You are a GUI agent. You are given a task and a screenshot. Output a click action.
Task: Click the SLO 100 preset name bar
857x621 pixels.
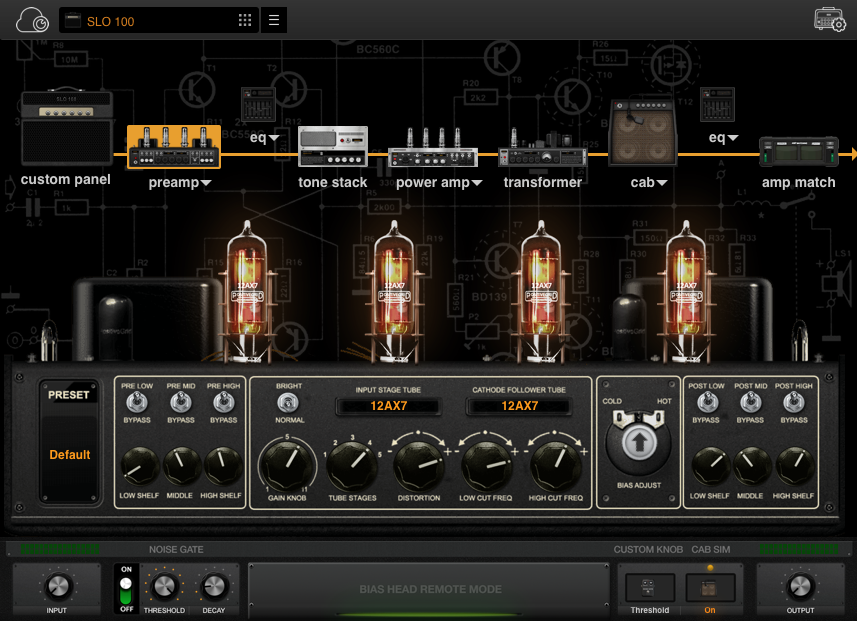coord(150,19)
